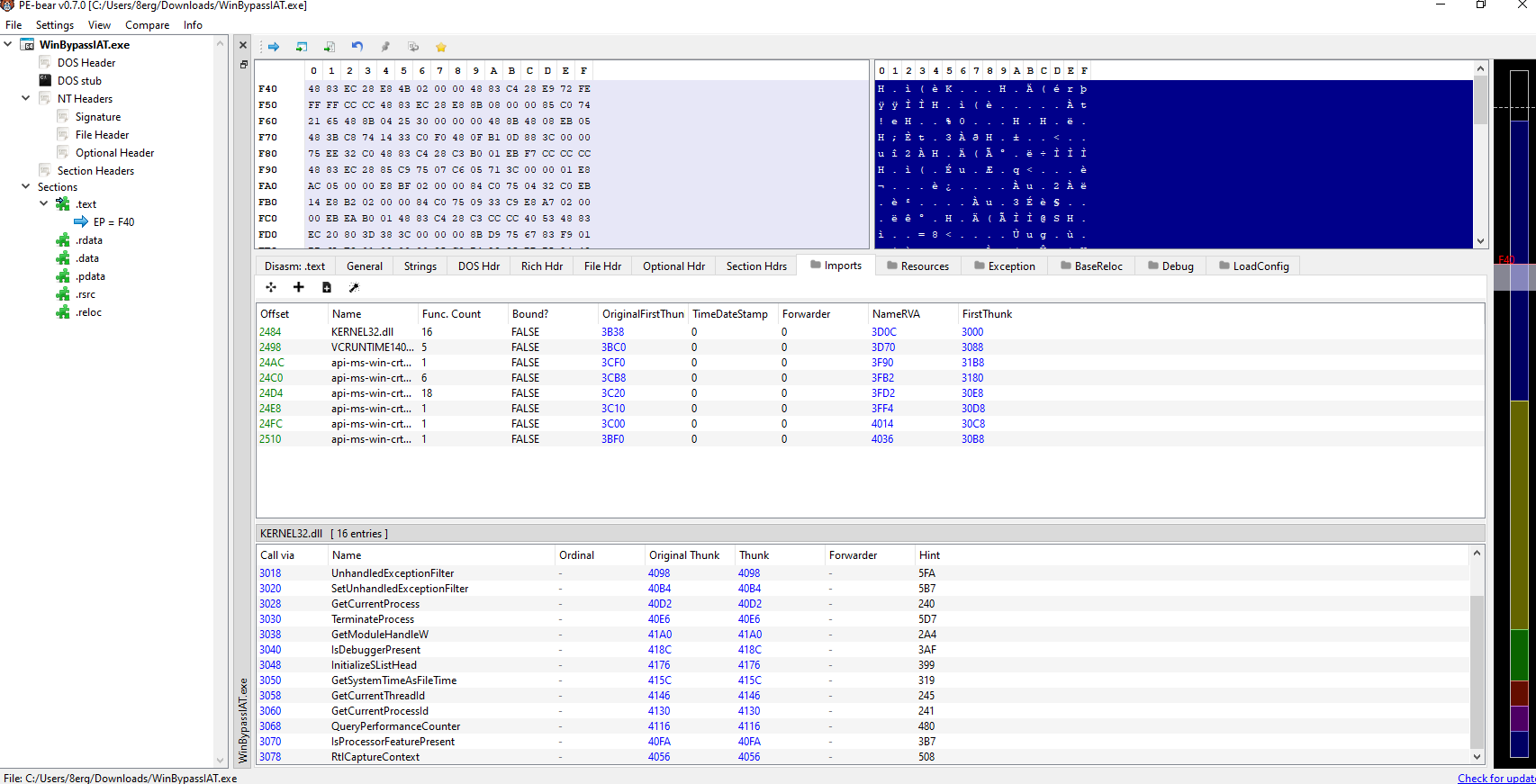1536x784 pixels.
Task: Open the Info menu
Action: coord(193,25)
